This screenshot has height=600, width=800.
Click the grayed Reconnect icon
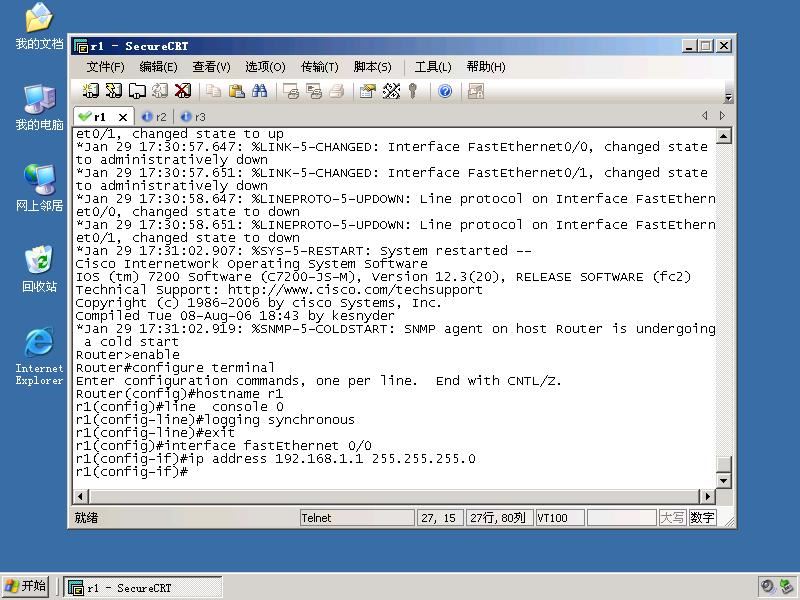tap(160, 91)
